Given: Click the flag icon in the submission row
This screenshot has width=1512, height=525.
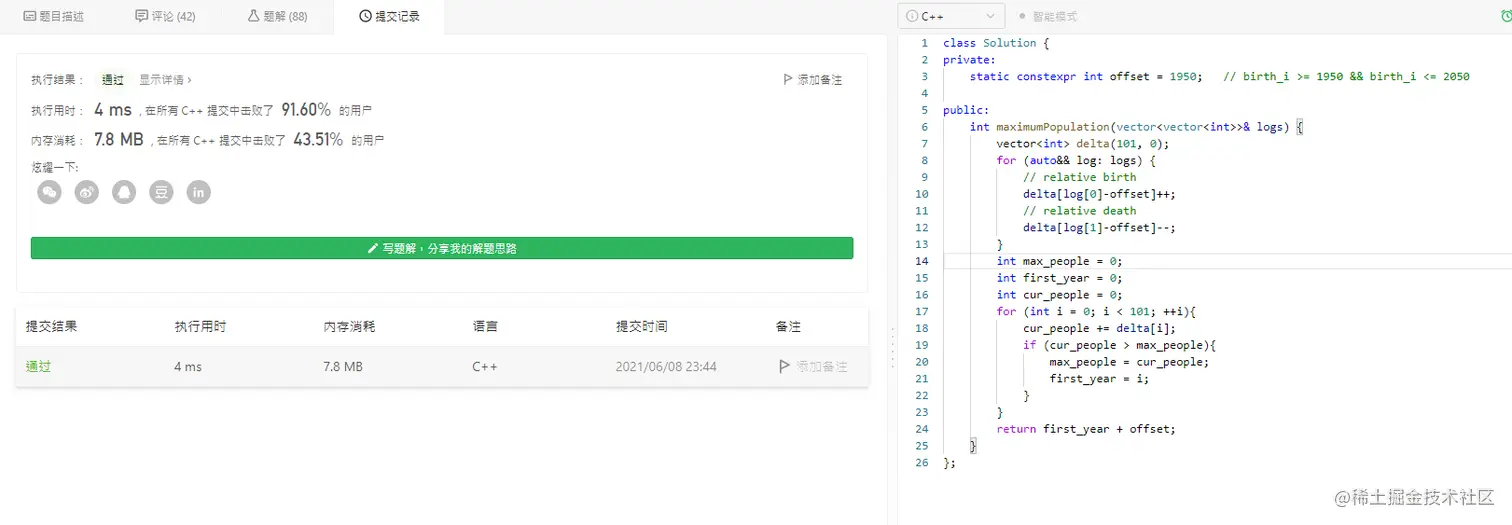Looking at the screenshot, I should coord(784,367).
